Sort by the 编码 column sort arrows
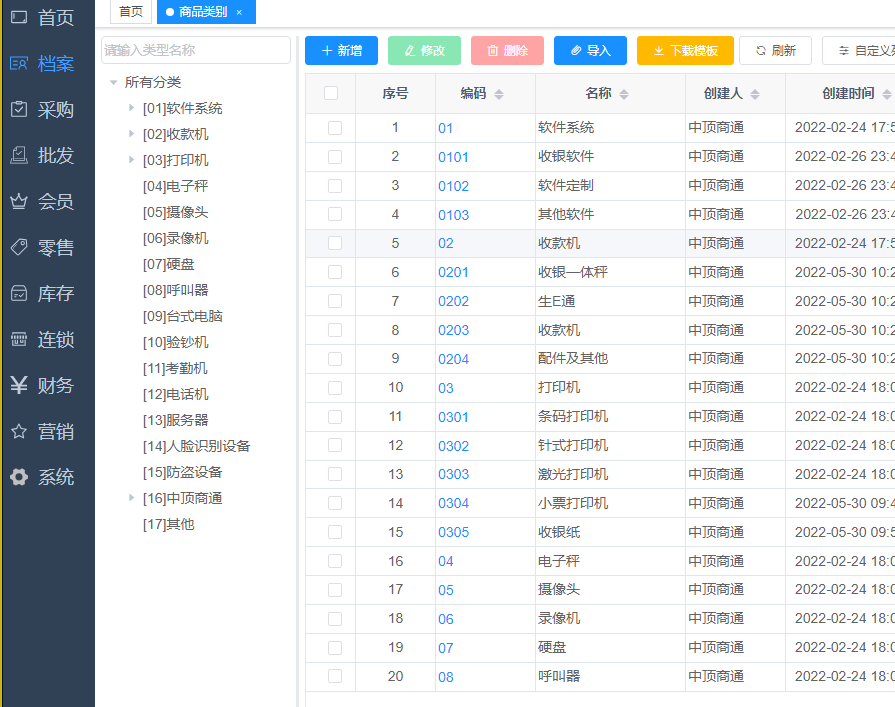The image size is (895, 707). [x=499, y=94]
